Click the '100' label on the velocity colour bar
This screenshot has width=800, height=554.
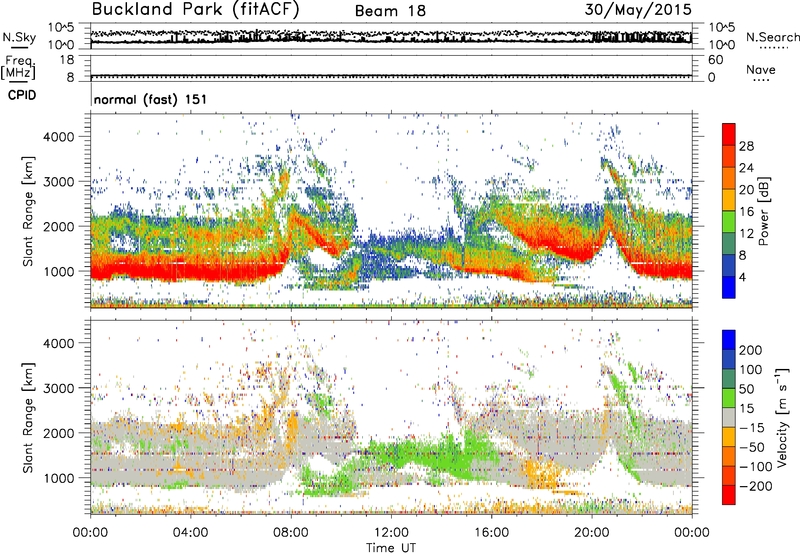pyautogui.click(x=751, y=370)
